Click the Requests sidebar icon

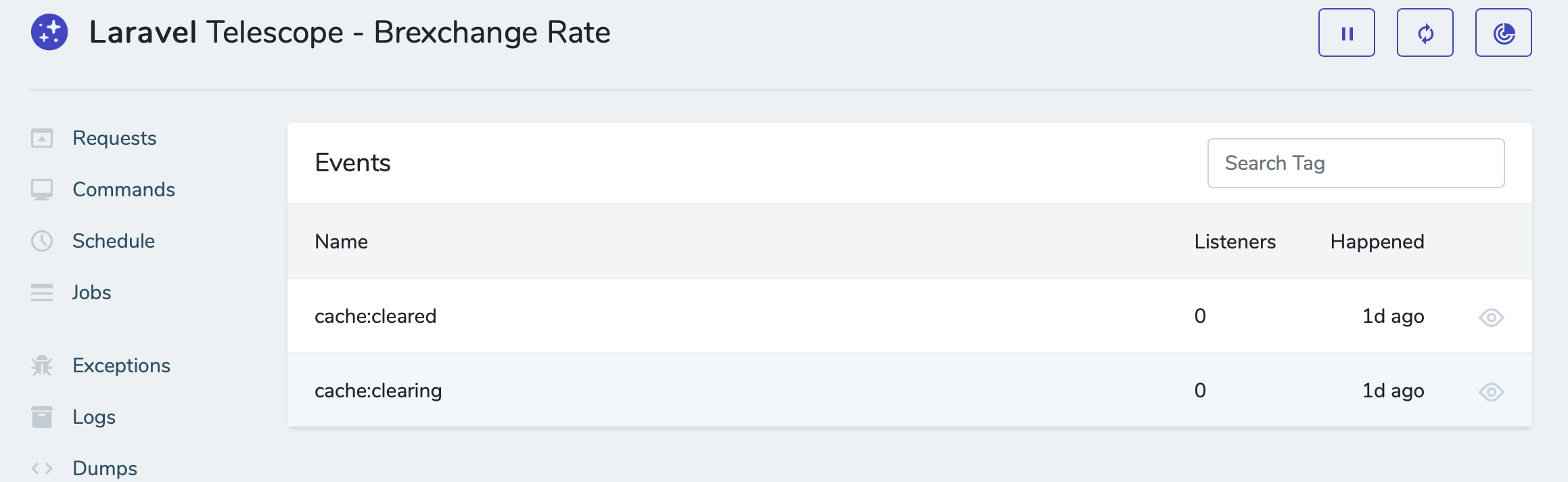point(42,138)
